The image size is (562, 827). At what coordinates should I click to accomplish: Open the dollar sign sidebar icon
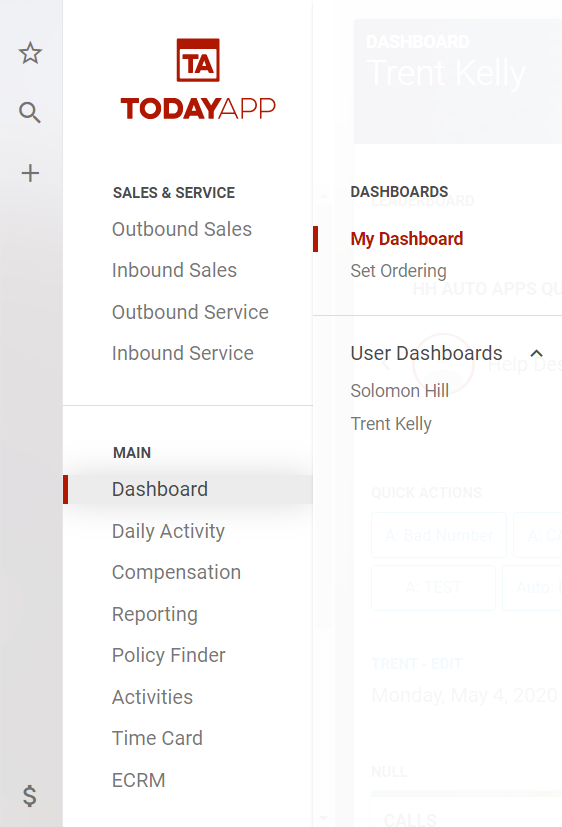tap(30, 796)
